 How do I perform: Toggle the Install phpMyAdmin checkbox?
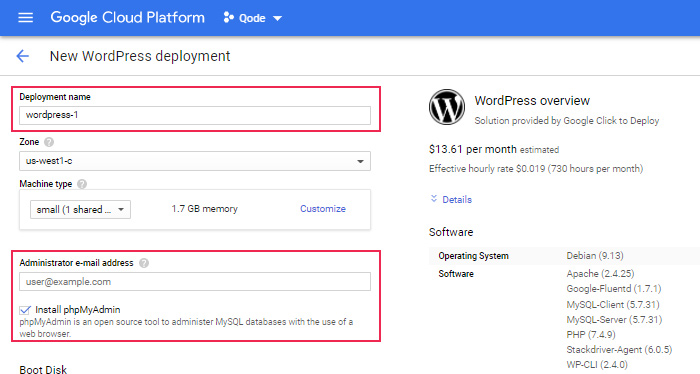pyautogui.click(x=25, y=310)
